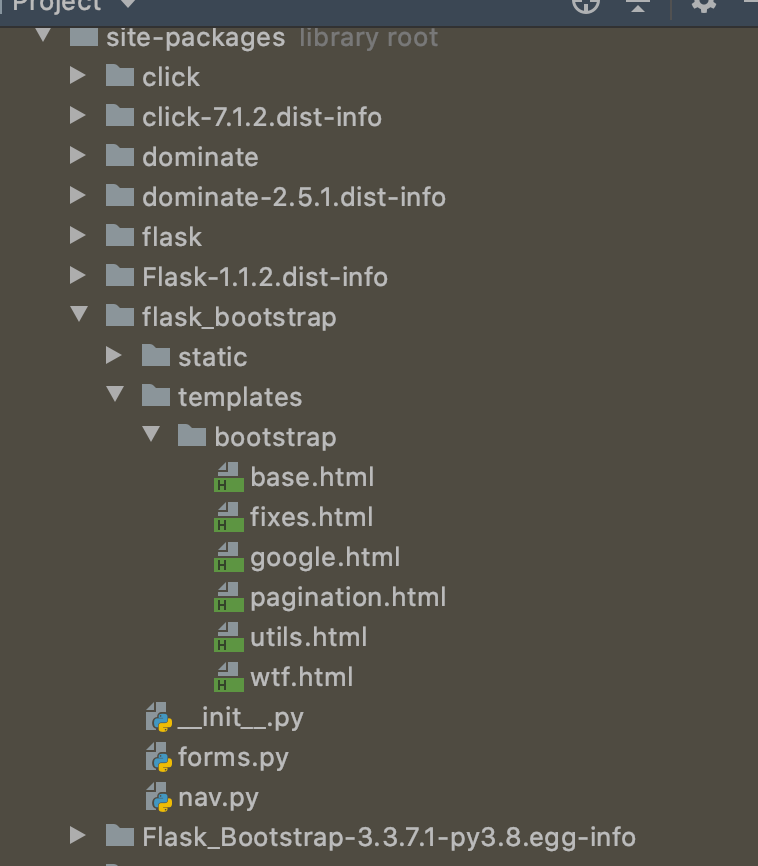Collapse the bootstrap templates subfolder

[x=151, y=434]
